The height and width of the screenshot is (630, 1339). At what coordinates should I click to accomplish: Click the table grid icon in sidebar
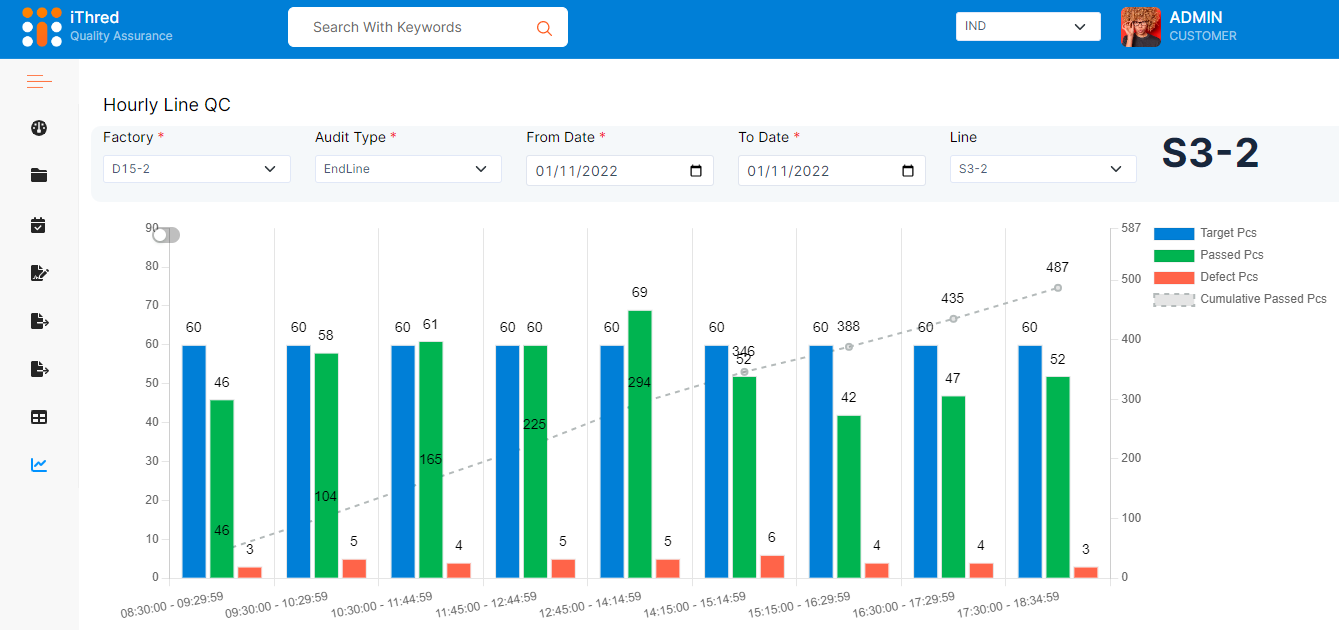[x=39, y=417]
